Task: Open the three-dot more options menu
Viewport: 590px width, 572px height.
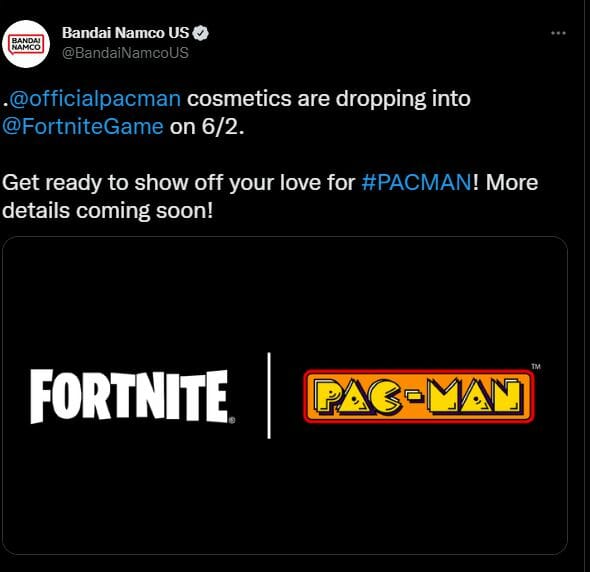Action: coord(558,33)
